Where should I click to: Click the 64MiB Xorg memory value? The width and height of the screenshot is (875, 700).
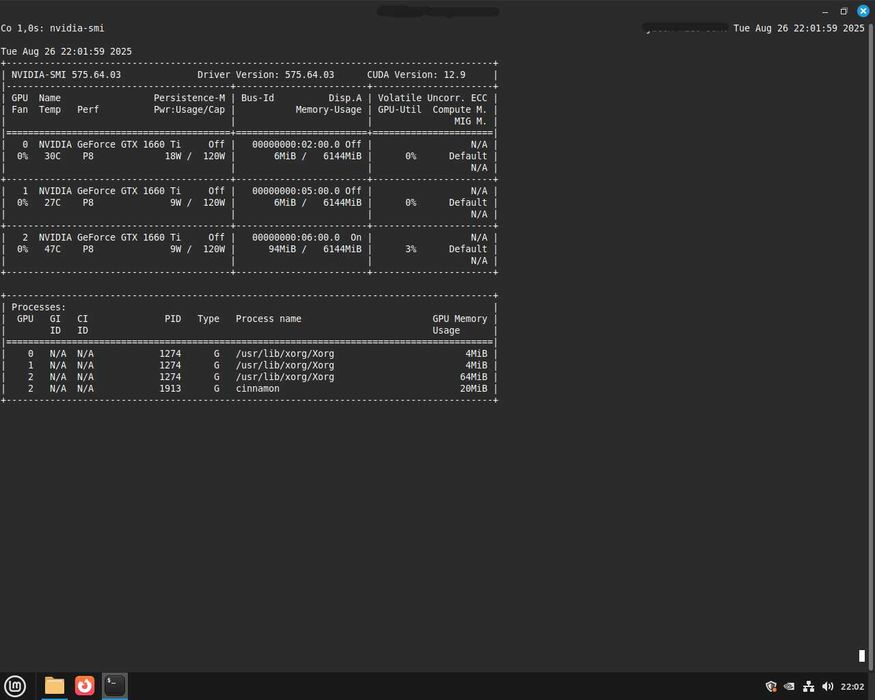pyautogui.click(x=473, y=377)
